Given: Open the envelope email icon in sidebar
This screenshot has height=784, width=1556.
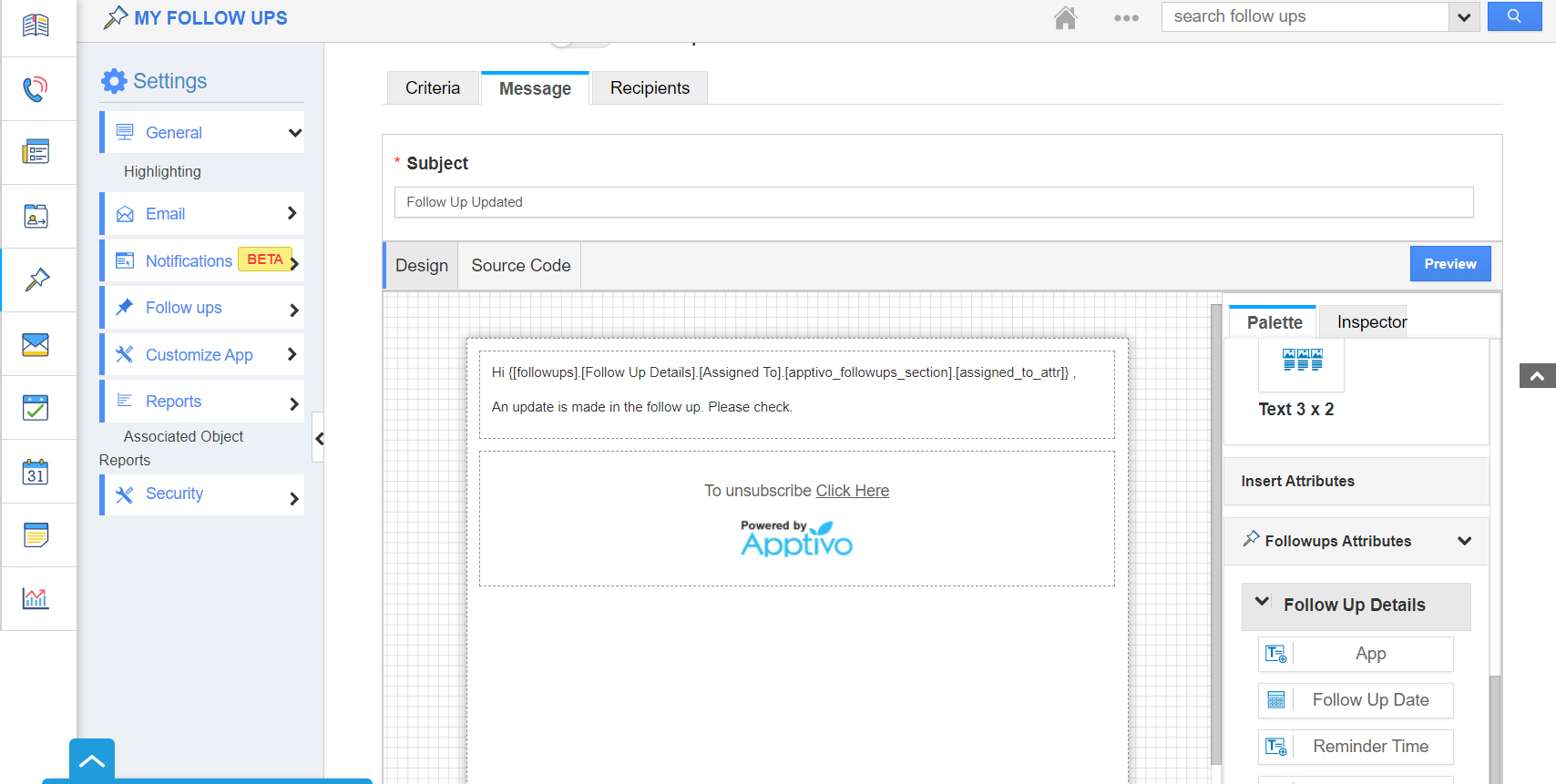Looking at the screenshot, I should [36, 344].
